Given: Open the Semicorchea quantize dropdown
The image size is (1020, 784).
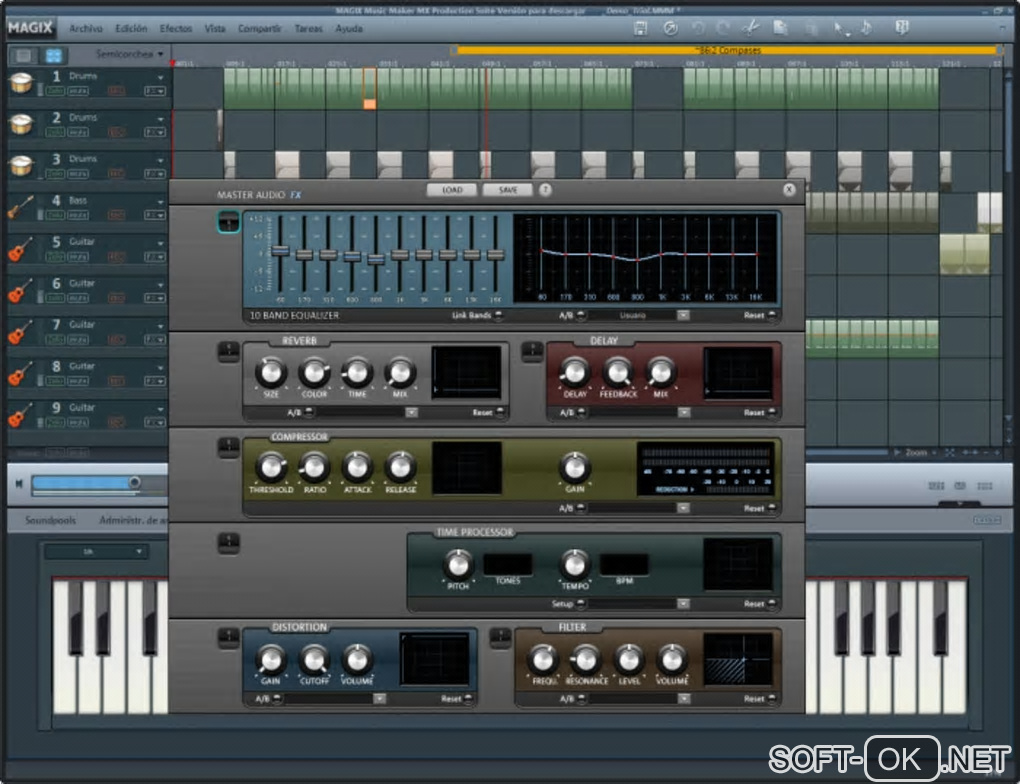Looking at the screenshot, I should tap(130, 54).
